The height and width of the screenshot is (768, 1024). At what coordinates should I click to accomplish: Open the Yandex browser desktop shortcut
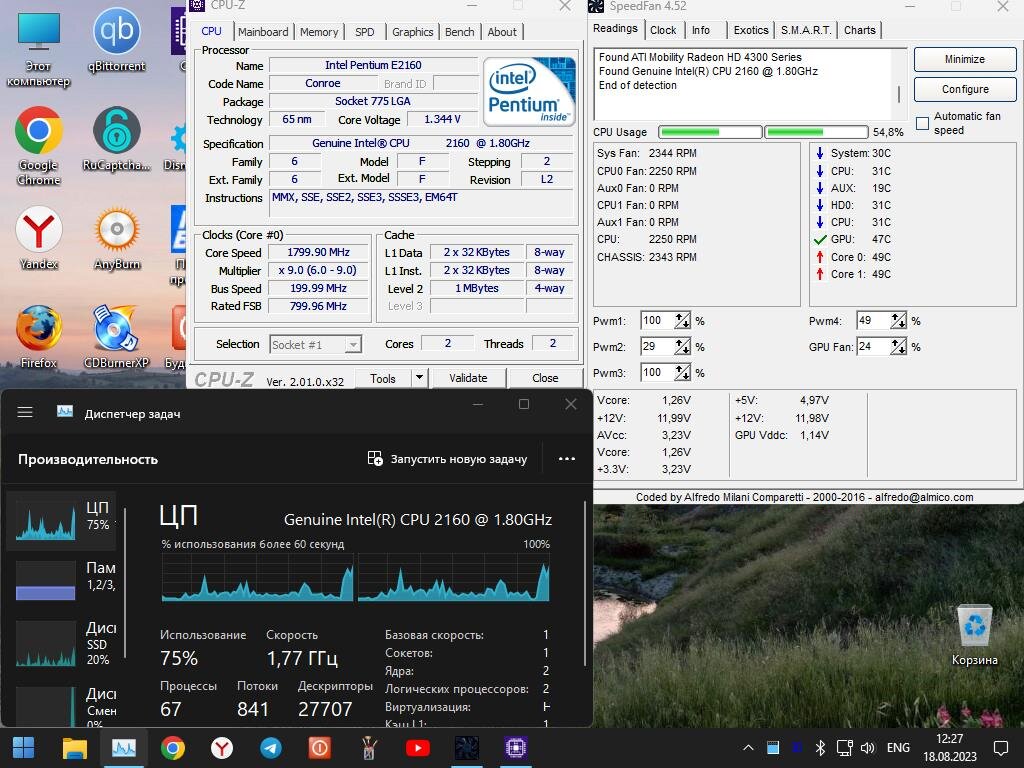coord(39,238)
